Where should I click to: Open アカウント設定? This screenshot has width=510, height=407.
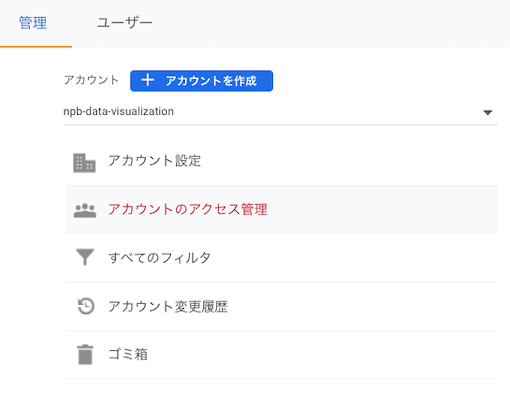coord(155,161)
